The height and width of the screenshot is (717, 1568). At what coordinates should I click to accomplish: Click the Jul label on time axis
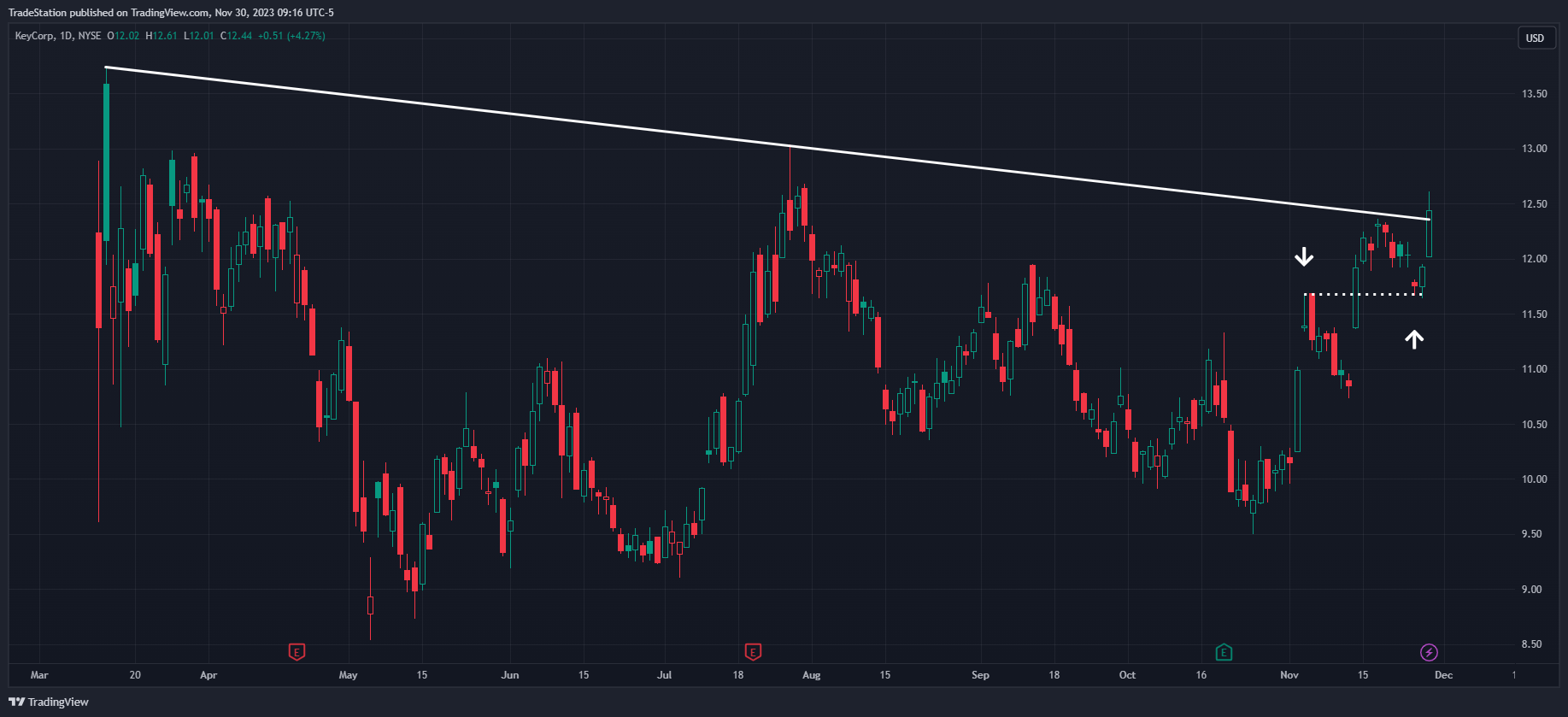pos(664,675)
